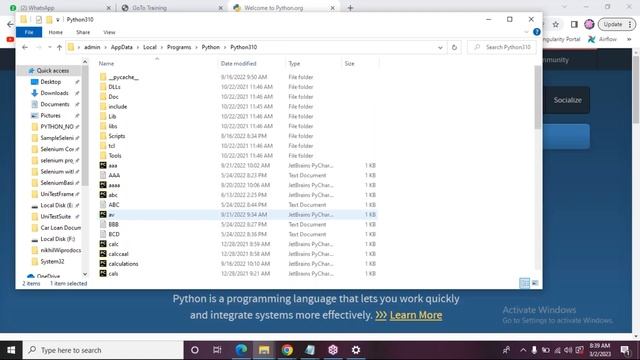Click navigation pane scroll down arrow
The width and height of the screenshot is (640, 360).
pos(85,274)
